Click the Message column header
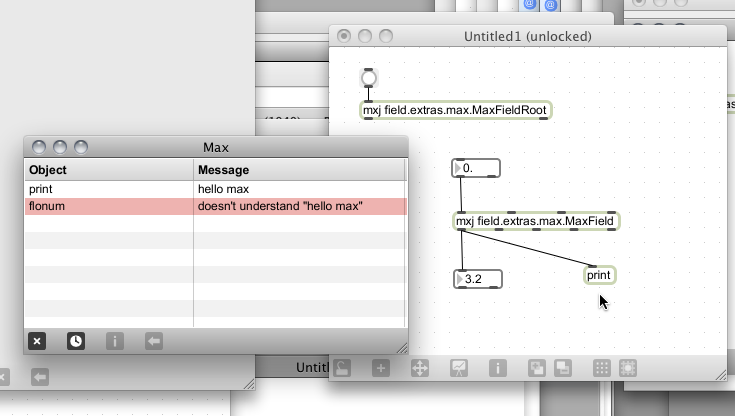Screen dimensions: 735x416 (x=300, y=170)
